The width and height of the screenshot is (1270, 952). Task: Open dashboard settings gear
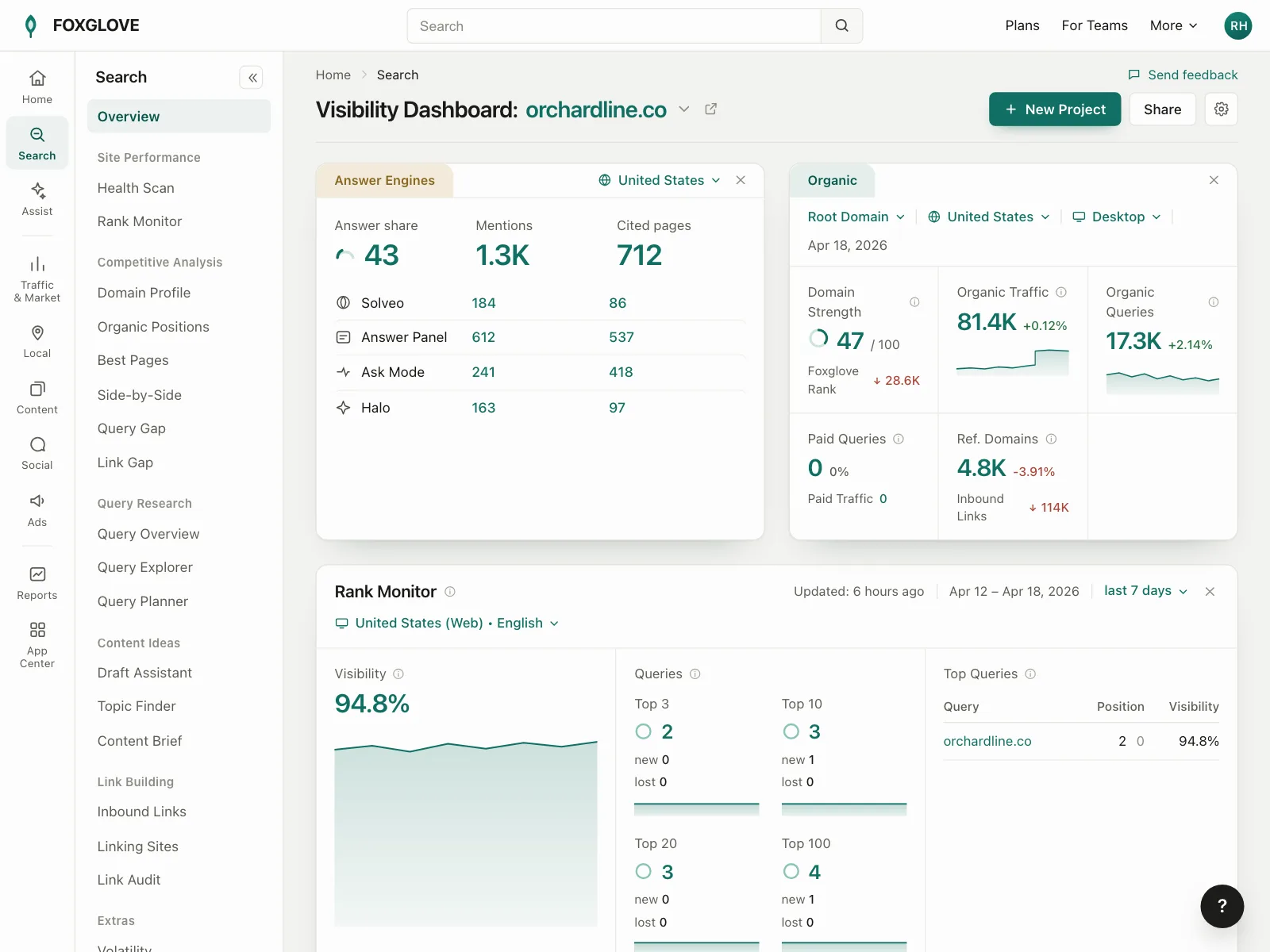tap(1222, 109)
